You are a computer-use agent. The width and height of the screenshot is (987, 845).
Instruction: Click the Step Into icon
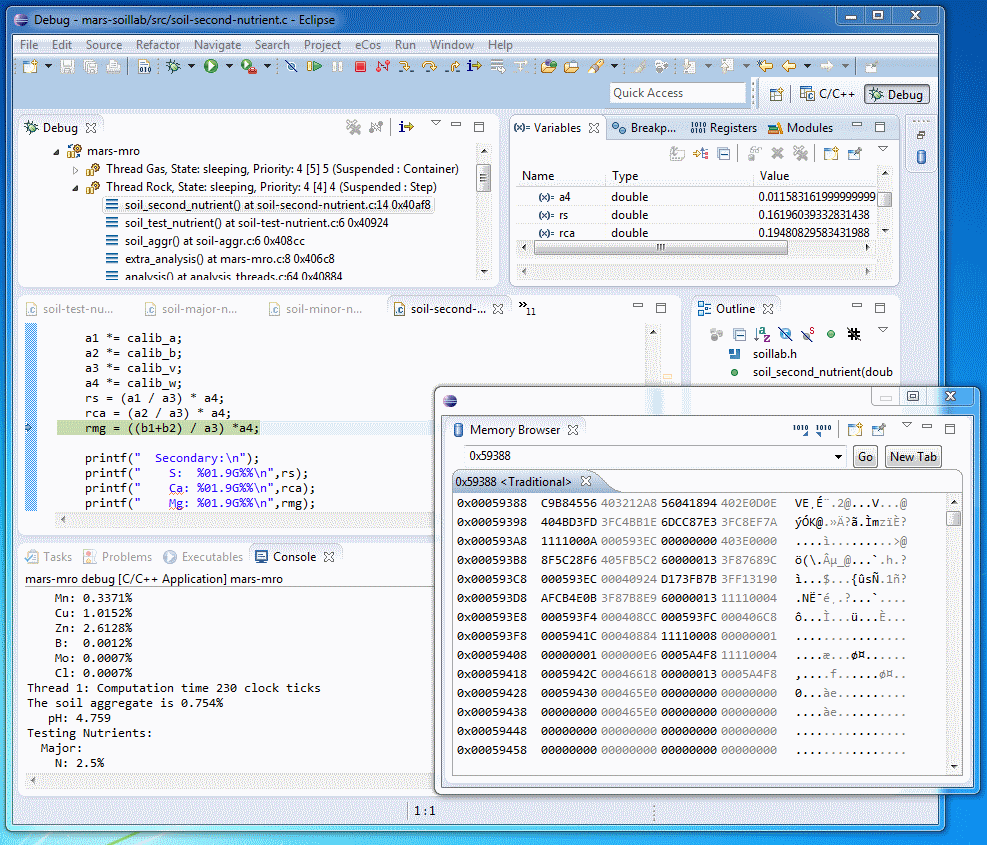pos(403,67)
